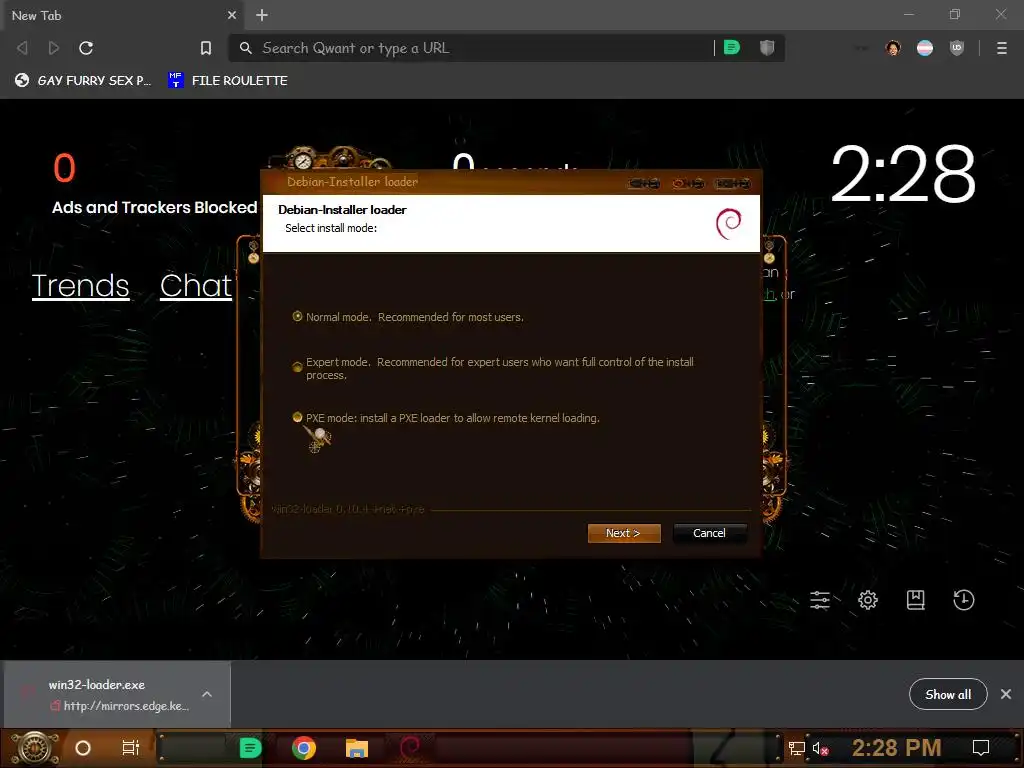The image size is (1024, 768).
Task: Open the user profile avatar
Action: 893,48
